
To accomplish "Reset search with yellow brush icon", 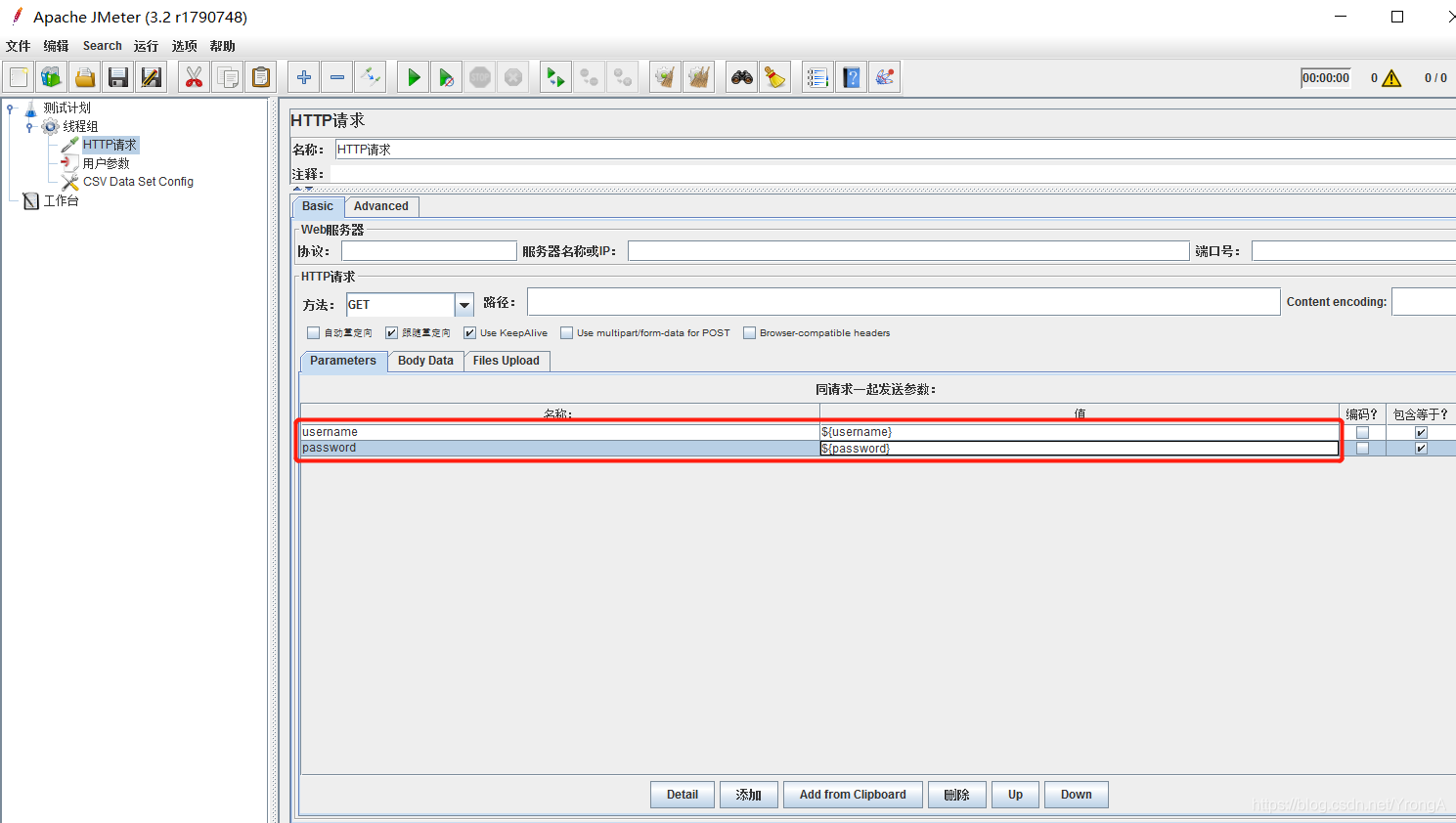I will (775, 77).
